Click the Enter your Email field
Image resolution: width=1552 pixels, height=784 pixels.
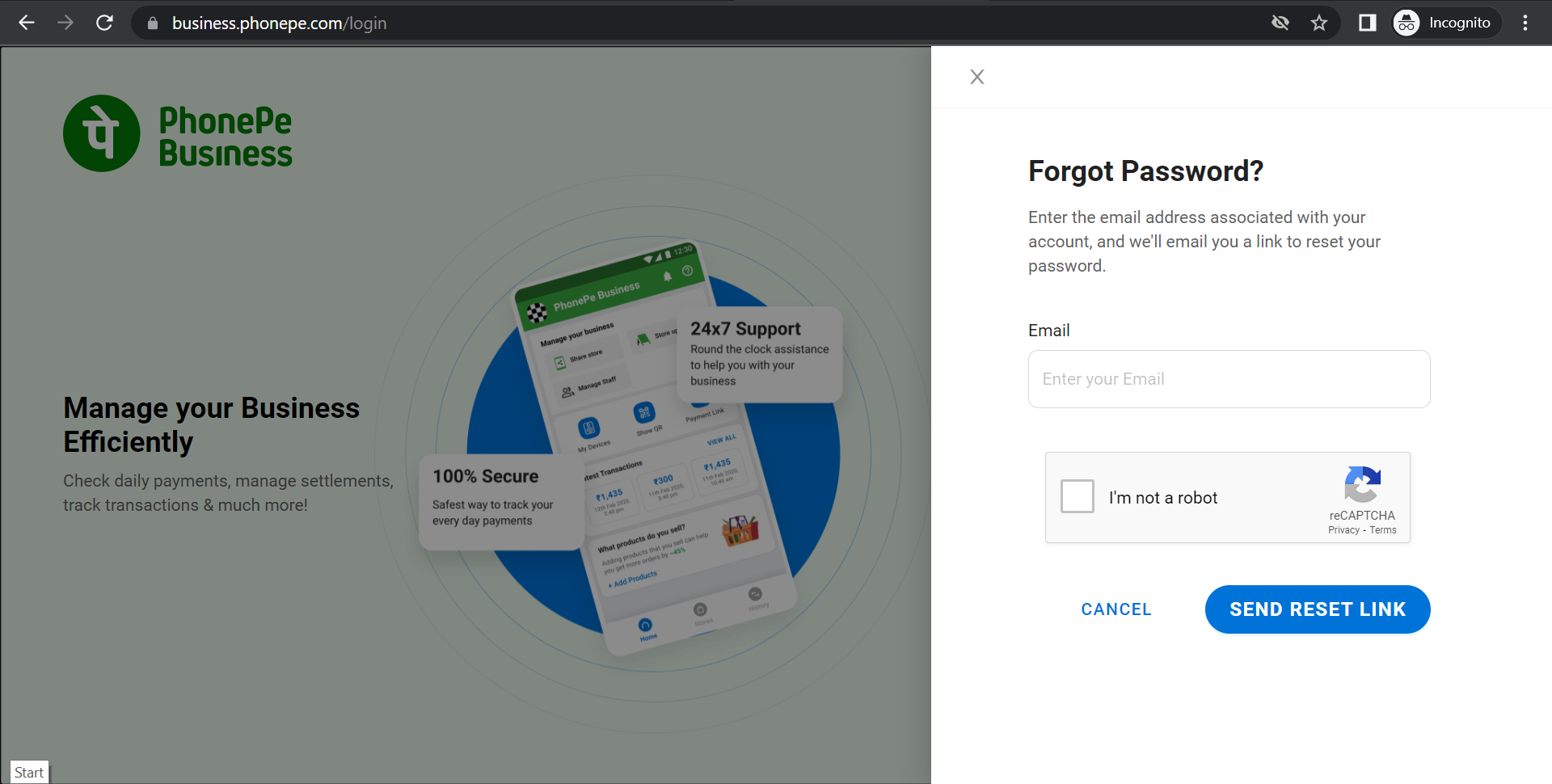tap(1229, 379)
